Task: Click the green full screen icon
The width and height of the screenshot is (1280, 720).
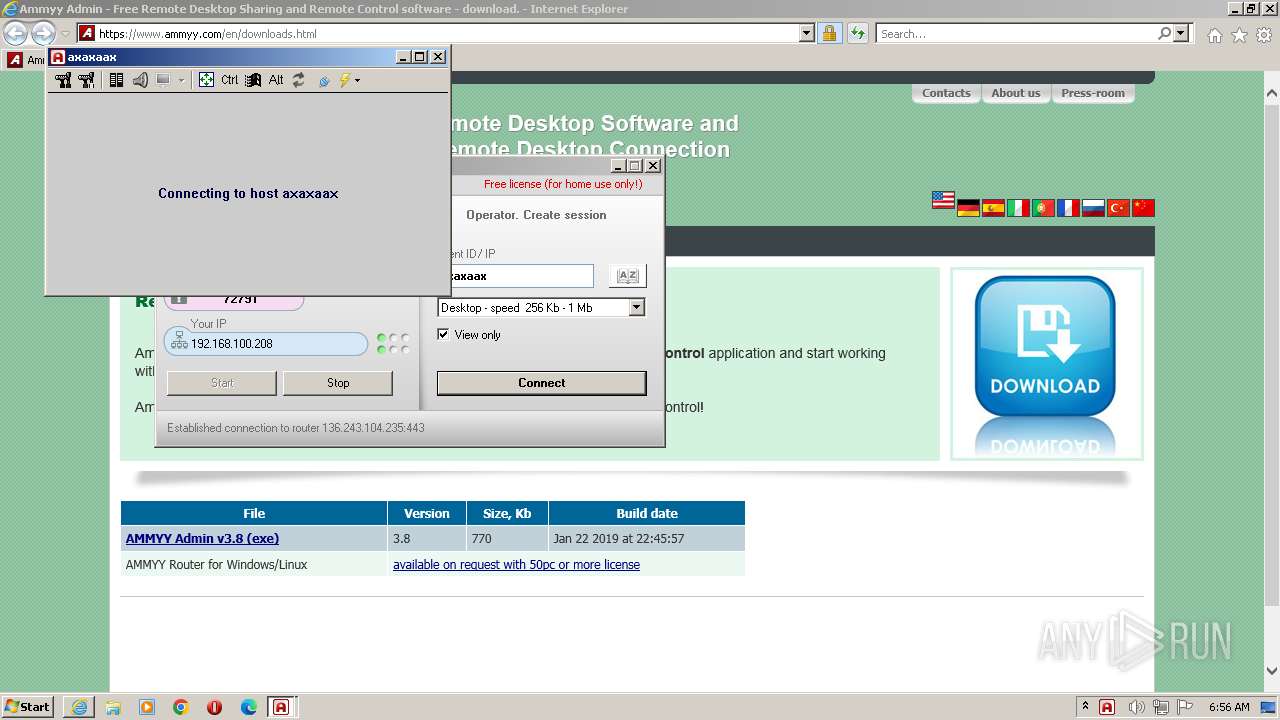Action: click(206, 80)
